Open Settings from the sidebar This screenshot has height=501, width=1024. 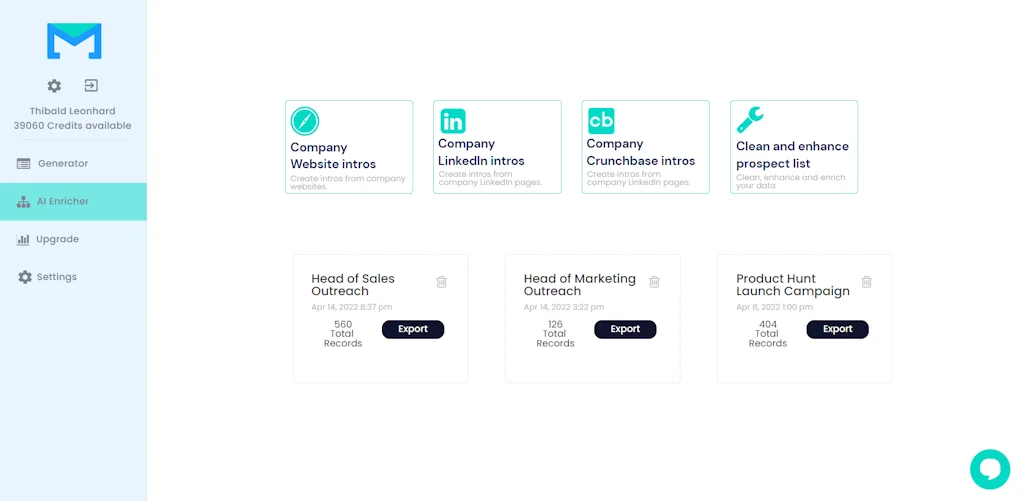coord(56,277)
